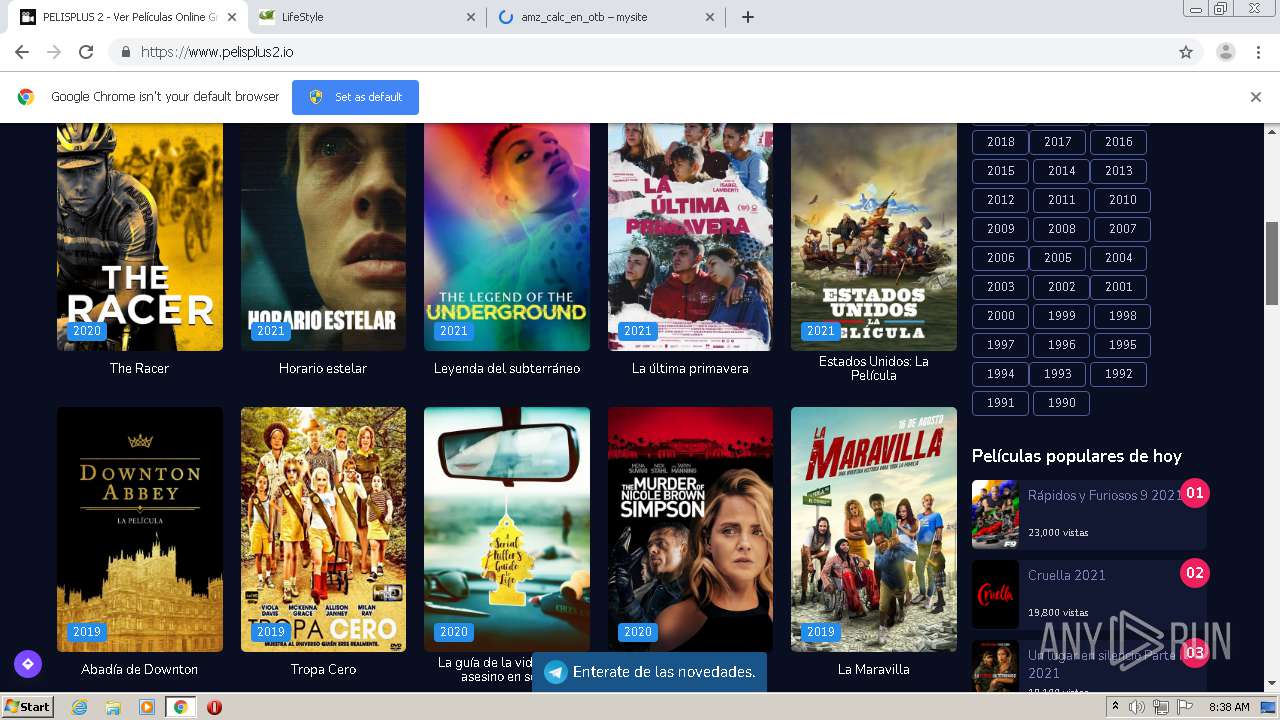
Task: Open the Serial Killer's Guide poster
Action: (x=507, y=529)
